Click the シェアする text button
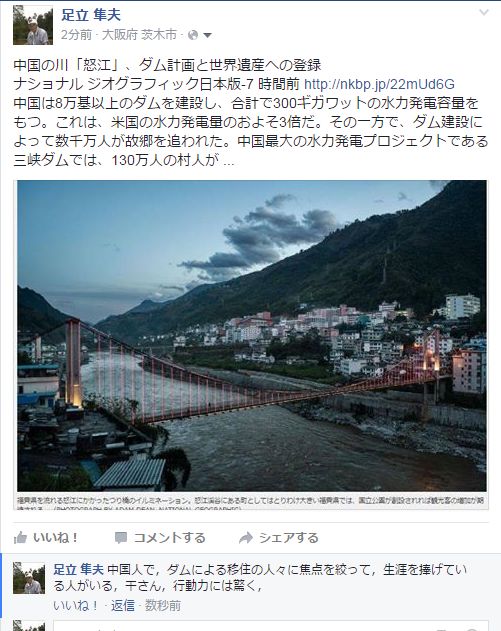 289,538
